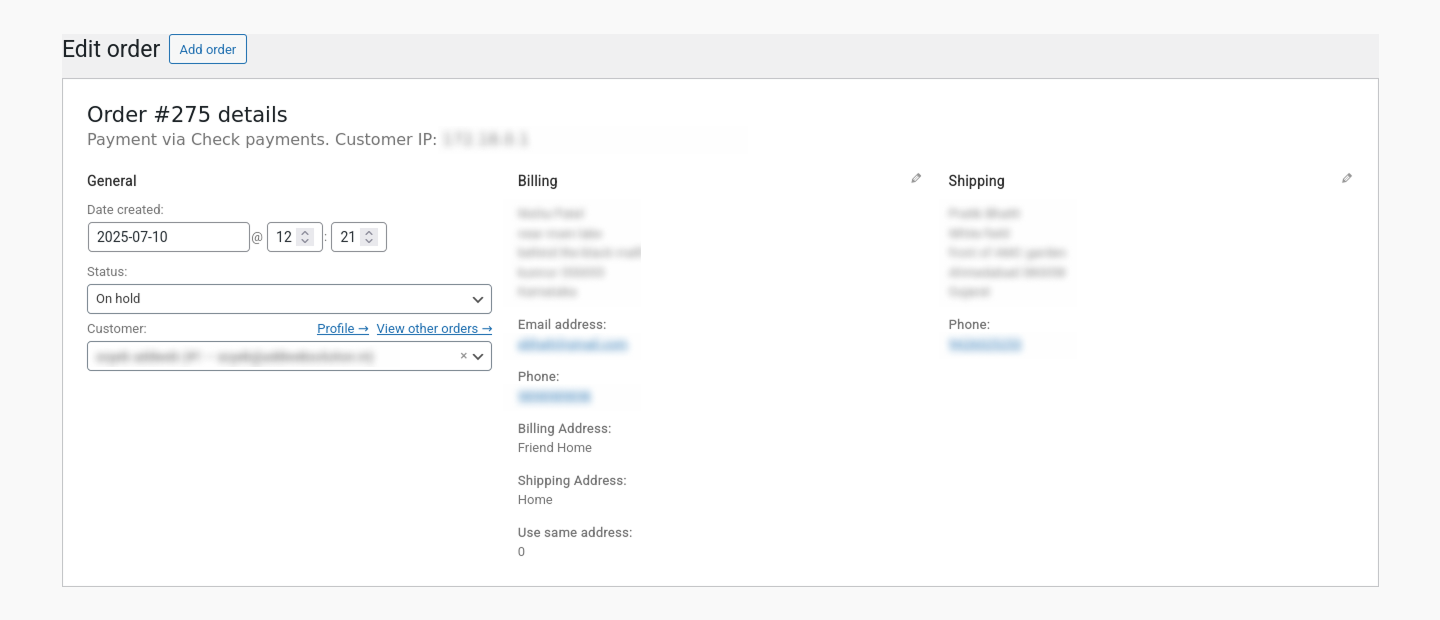
Task: Click the blurred billing email address link
Action: (x=572, y=345)
